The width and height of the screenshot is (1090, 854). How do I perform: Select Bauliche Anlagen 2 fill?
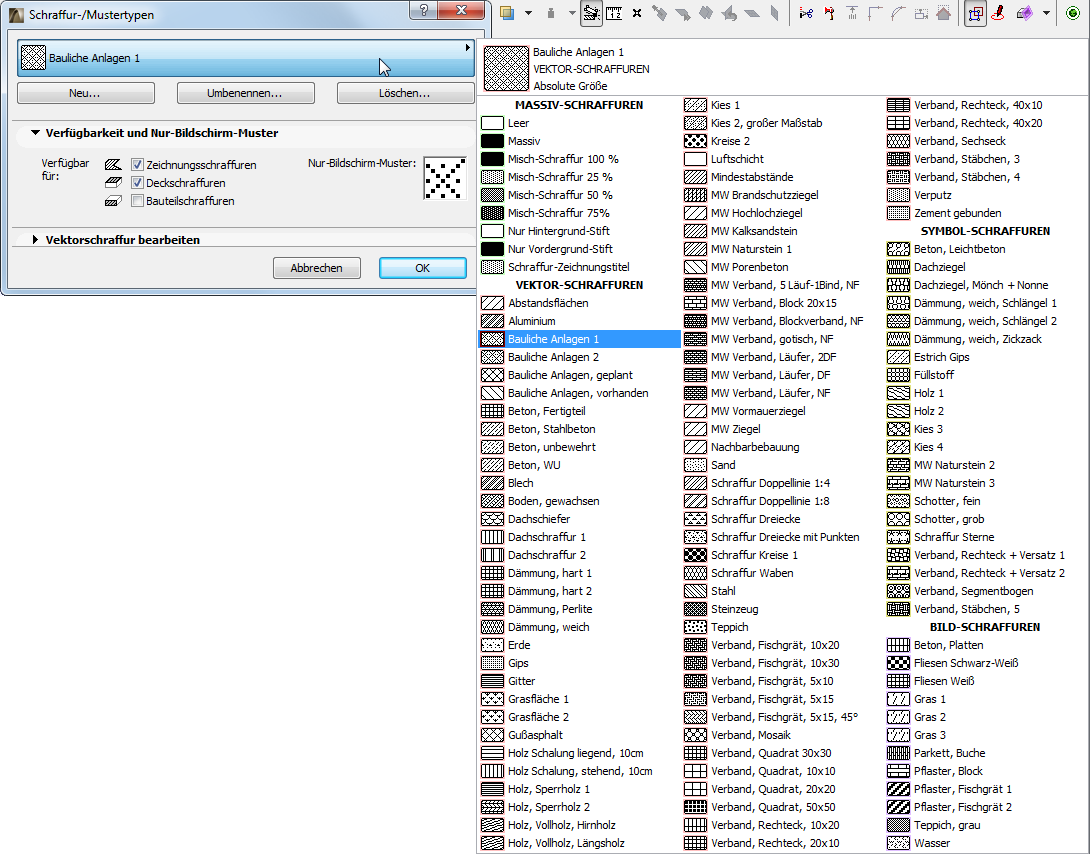[x=579, y=357]
